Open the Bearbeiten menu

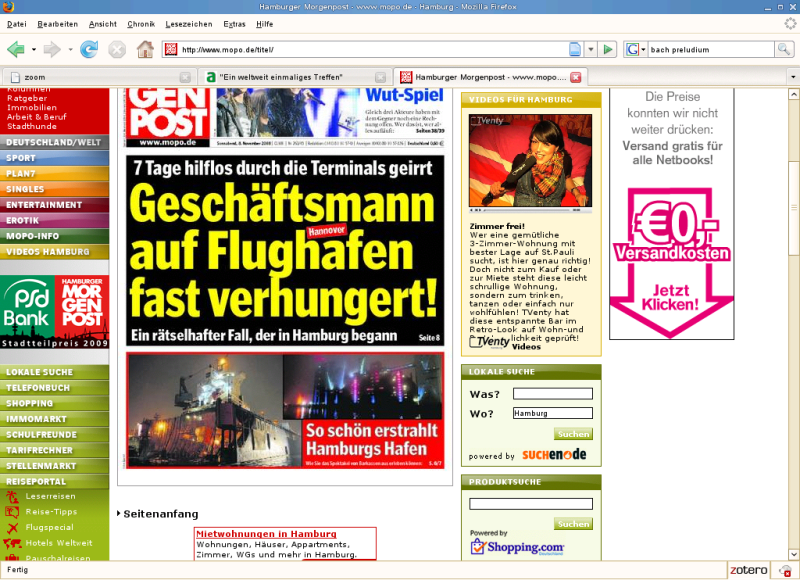[58, 24]
